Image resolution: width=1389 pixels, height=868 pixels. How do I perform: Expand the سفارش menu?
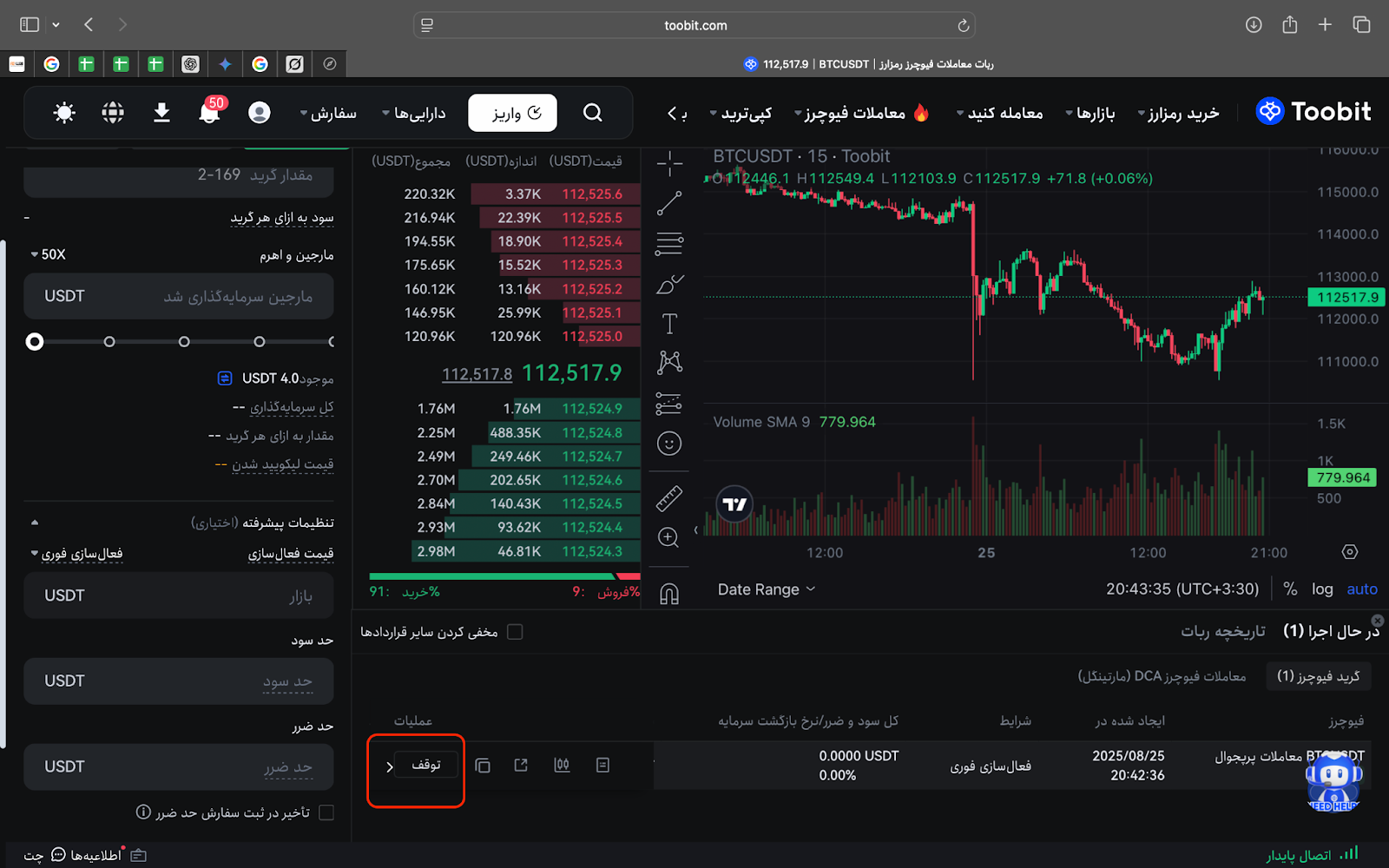(x=328, y=113)
